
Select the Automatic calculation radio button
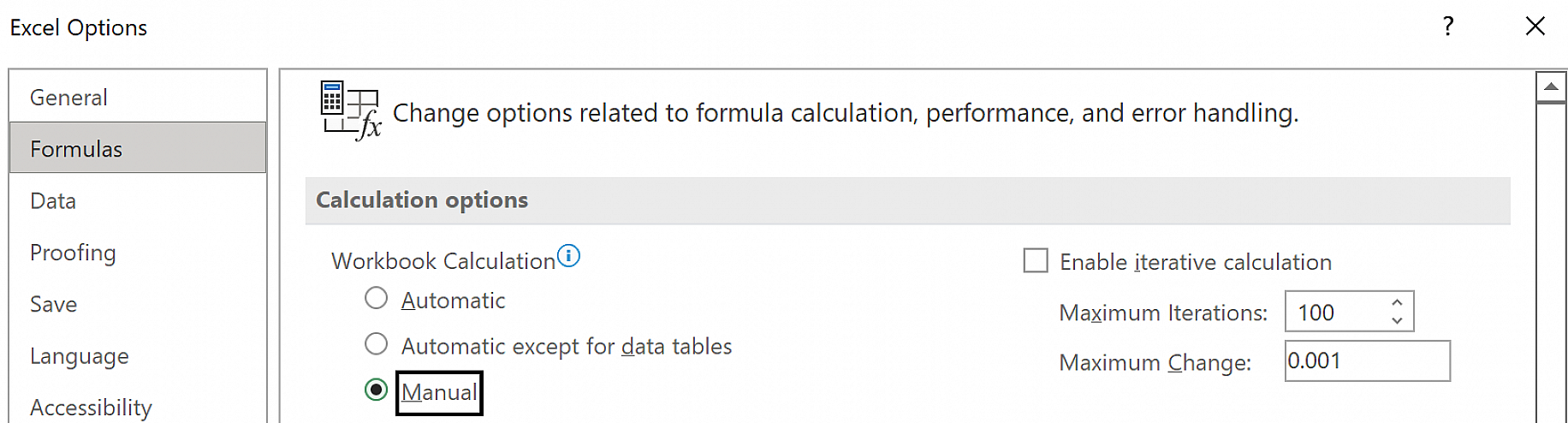pos(376,298)
